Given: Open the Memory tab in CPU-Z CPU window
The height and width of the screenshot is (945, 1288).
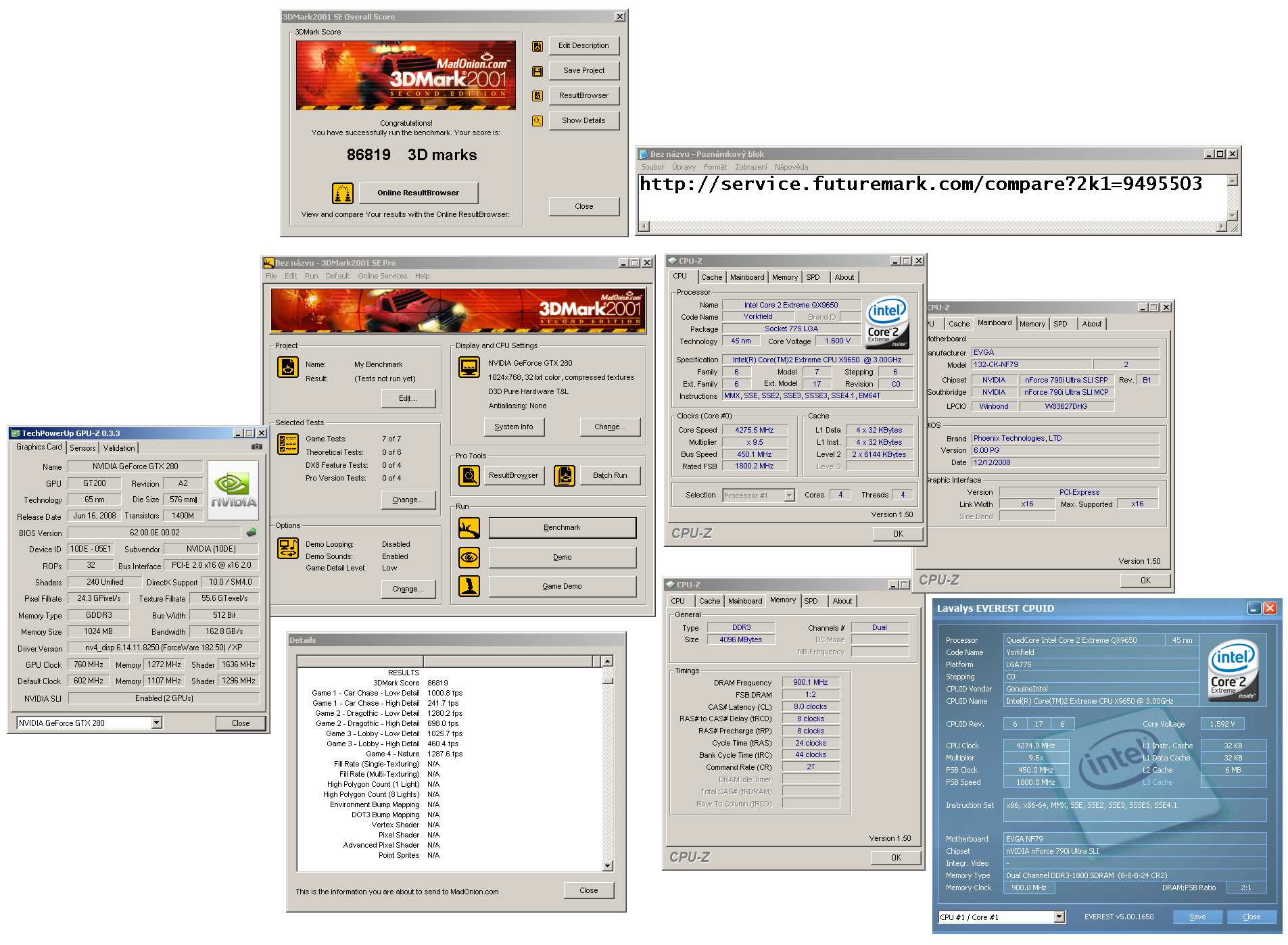Looking at the screenshot, I should pyautogui.click(x=784, y=277).
